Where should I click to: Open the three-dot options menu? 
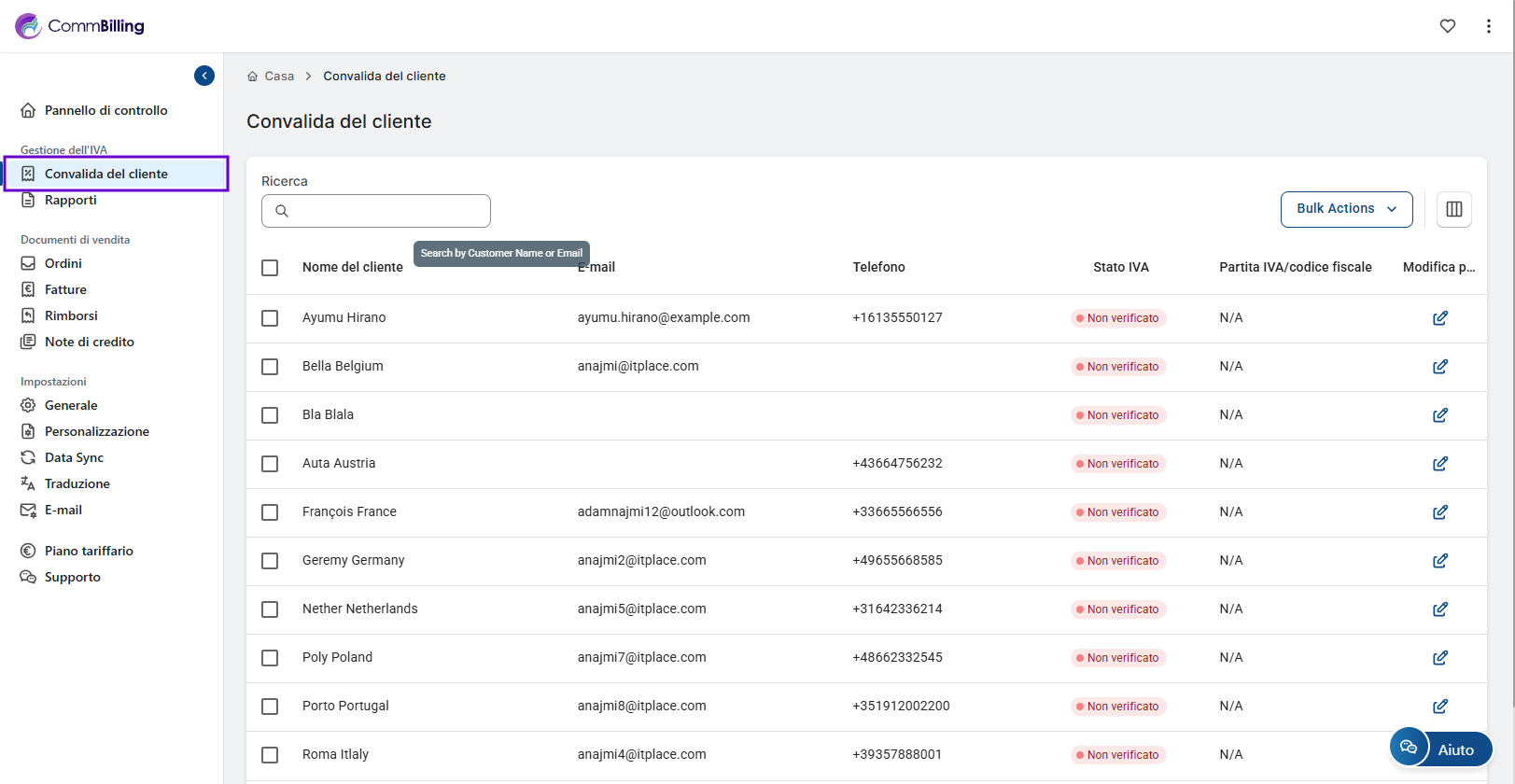pyautogui.click(x=1488, y=26)
